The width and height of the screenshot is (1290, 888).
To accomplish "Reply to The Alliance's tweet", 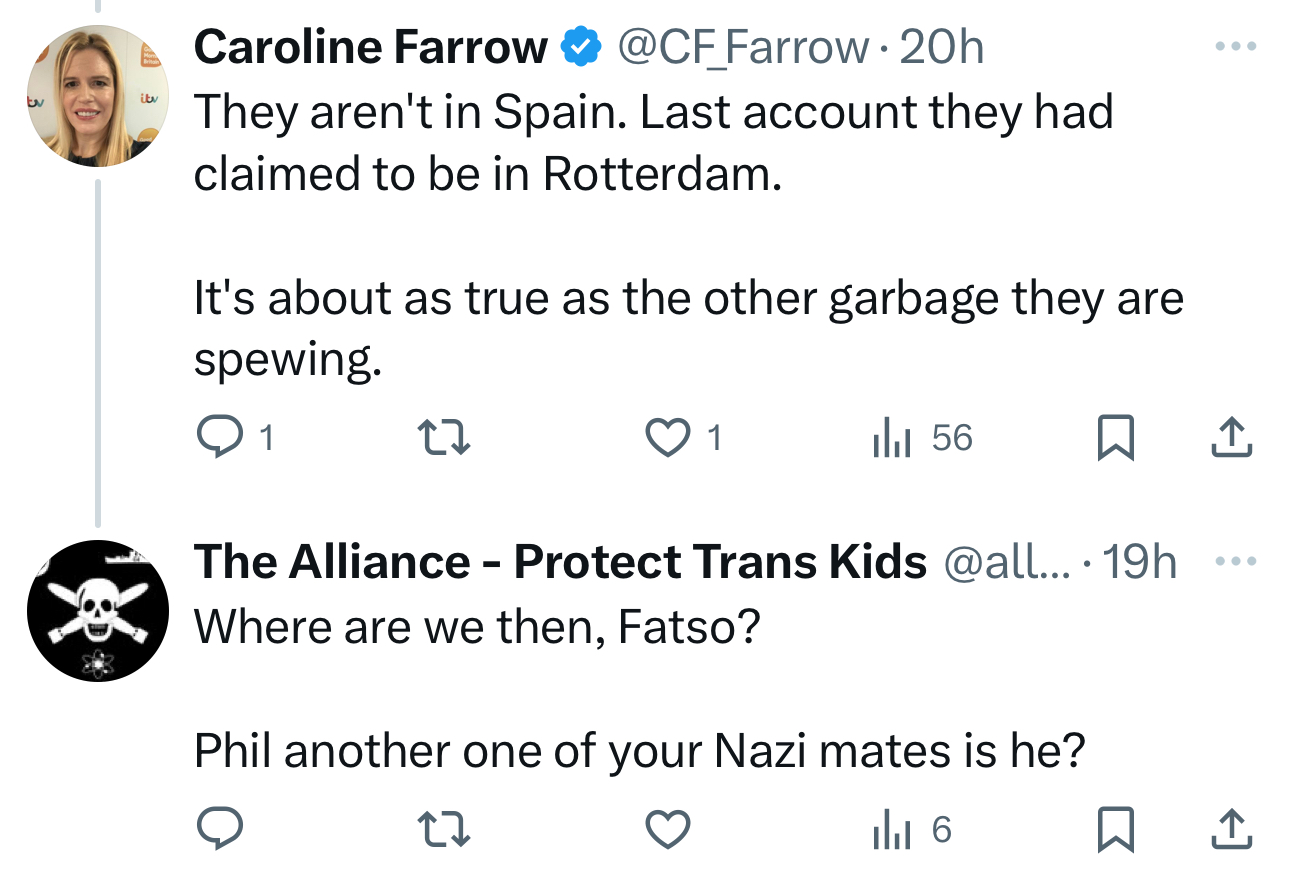I will (x=216, y=829).
